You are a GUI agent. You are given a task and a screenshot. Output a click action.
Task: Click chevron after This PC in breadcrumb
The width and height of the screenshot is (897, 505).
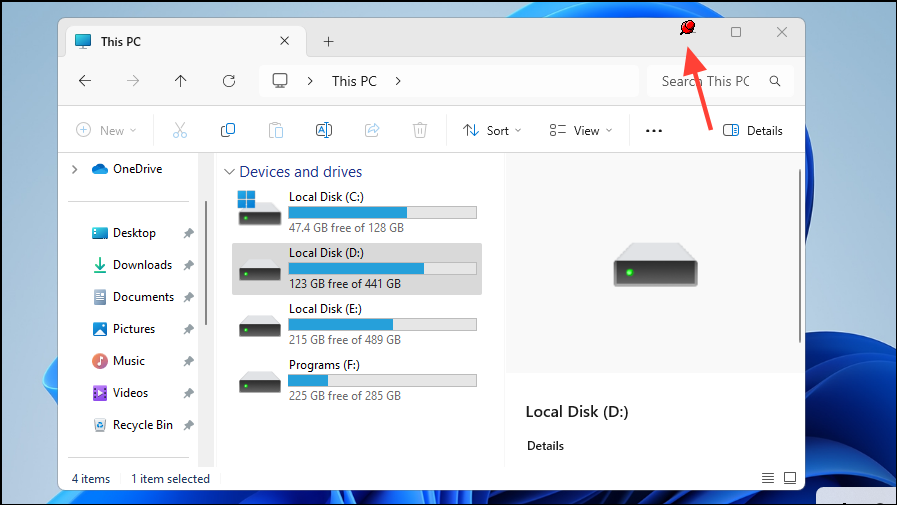(398, 81)
